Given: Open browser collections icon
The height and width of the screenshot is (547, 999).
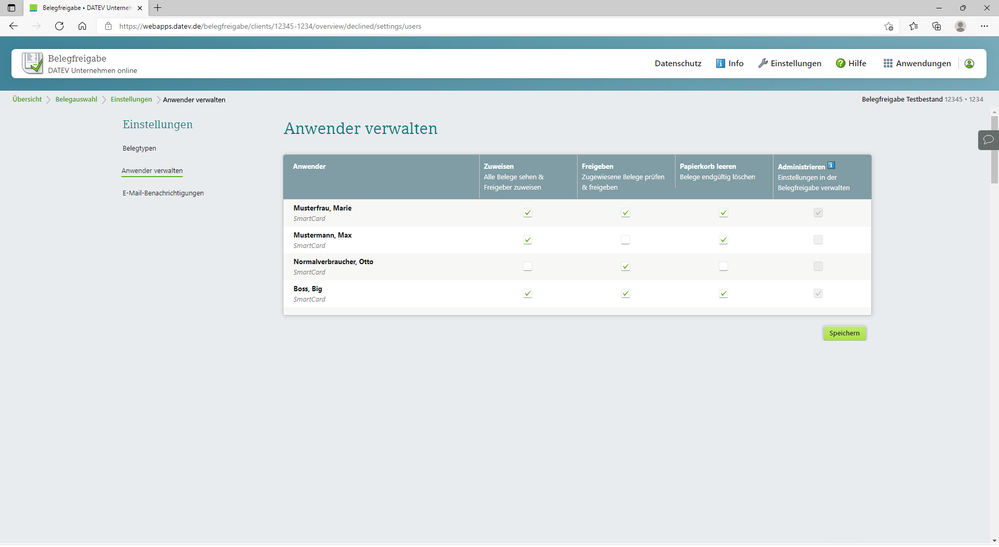Looking at the screenshot, I should (x=937, y=26).
